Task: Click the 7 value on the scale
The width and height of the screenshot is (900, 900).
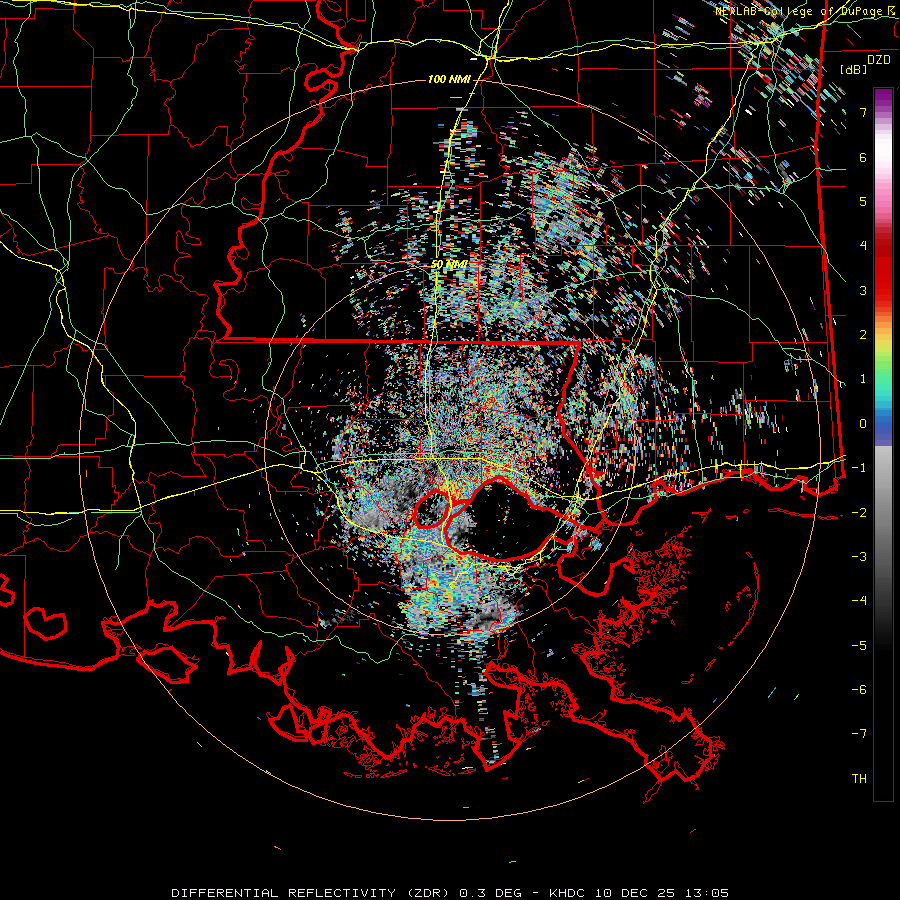Action: [x=863, y=112]
